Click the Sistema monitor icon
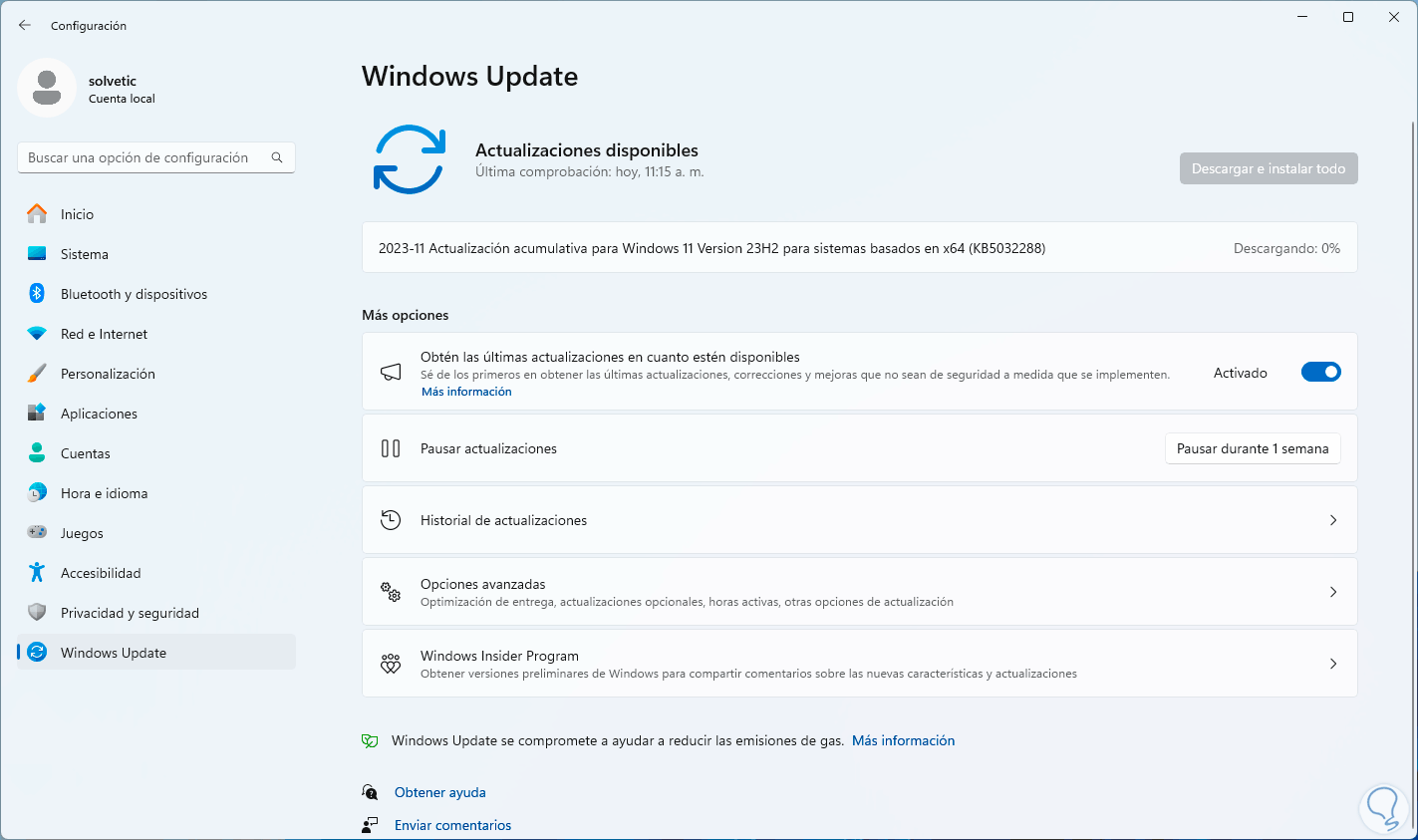 point(37,254)
